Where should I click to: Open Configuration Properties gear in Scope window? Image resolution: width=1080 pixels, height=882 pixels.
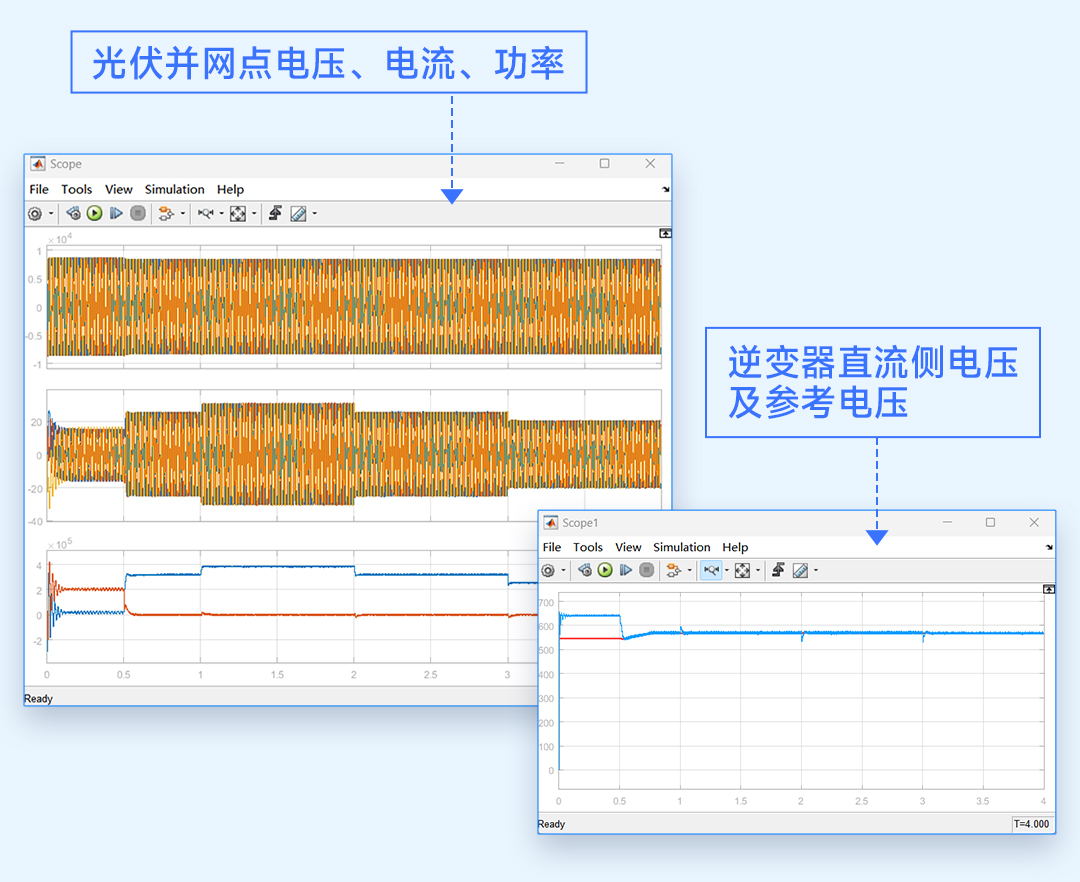(34, 214)
